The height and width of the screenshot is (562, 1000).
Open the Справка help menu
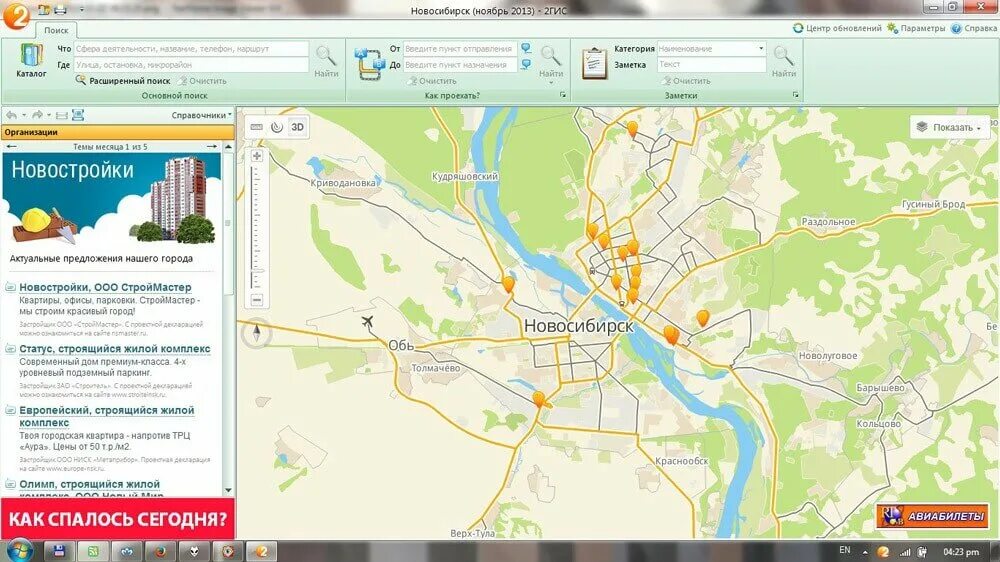click(974, 28)
